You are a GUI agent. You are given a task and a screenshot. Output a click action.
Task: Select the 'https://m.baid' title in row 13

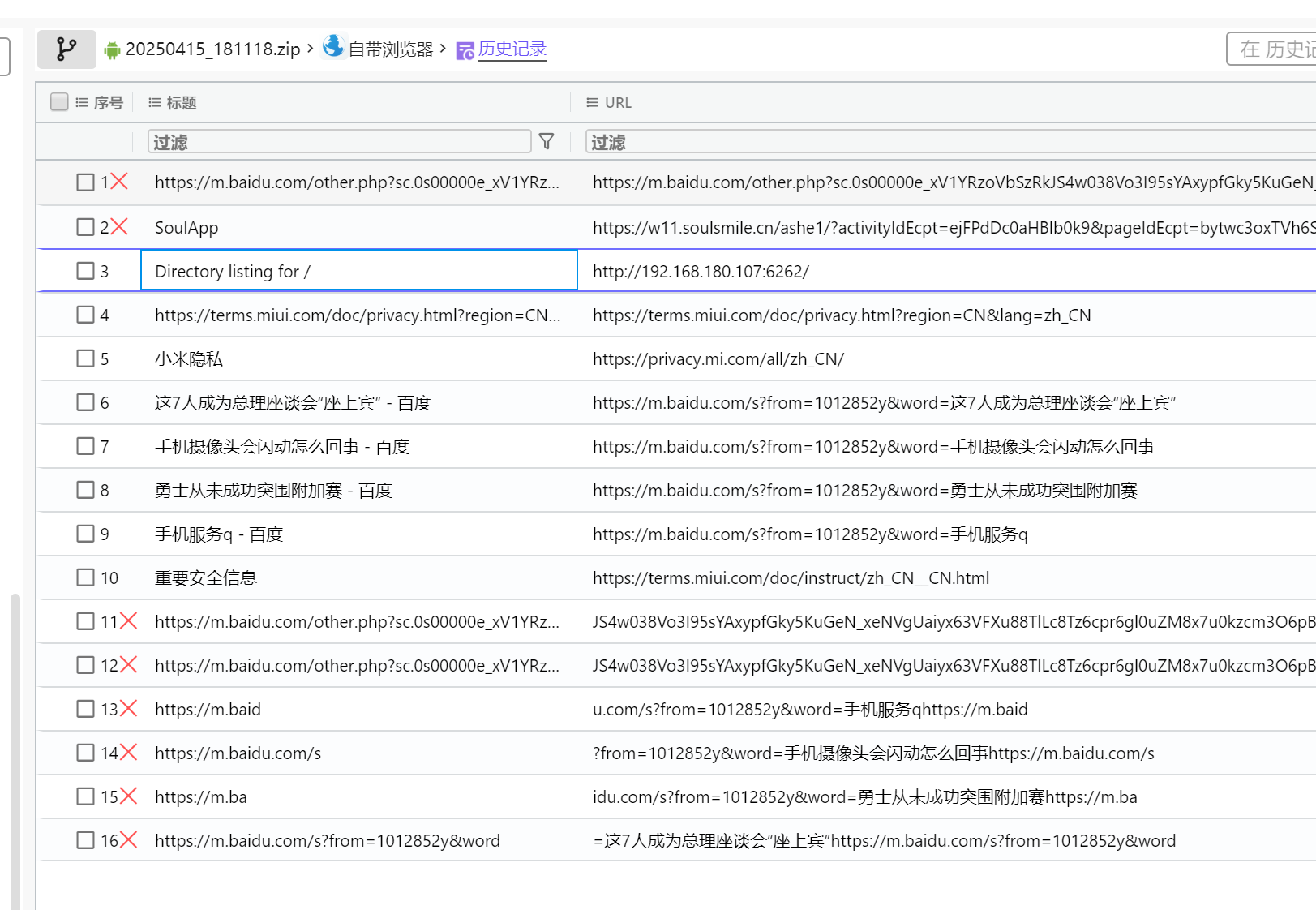pyautogui.click(x=208, y=710)
